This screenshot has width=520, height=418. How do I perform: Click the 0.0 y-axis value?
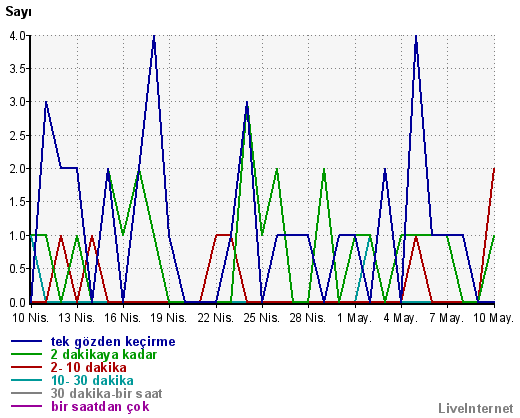click(x=18, y=303)
